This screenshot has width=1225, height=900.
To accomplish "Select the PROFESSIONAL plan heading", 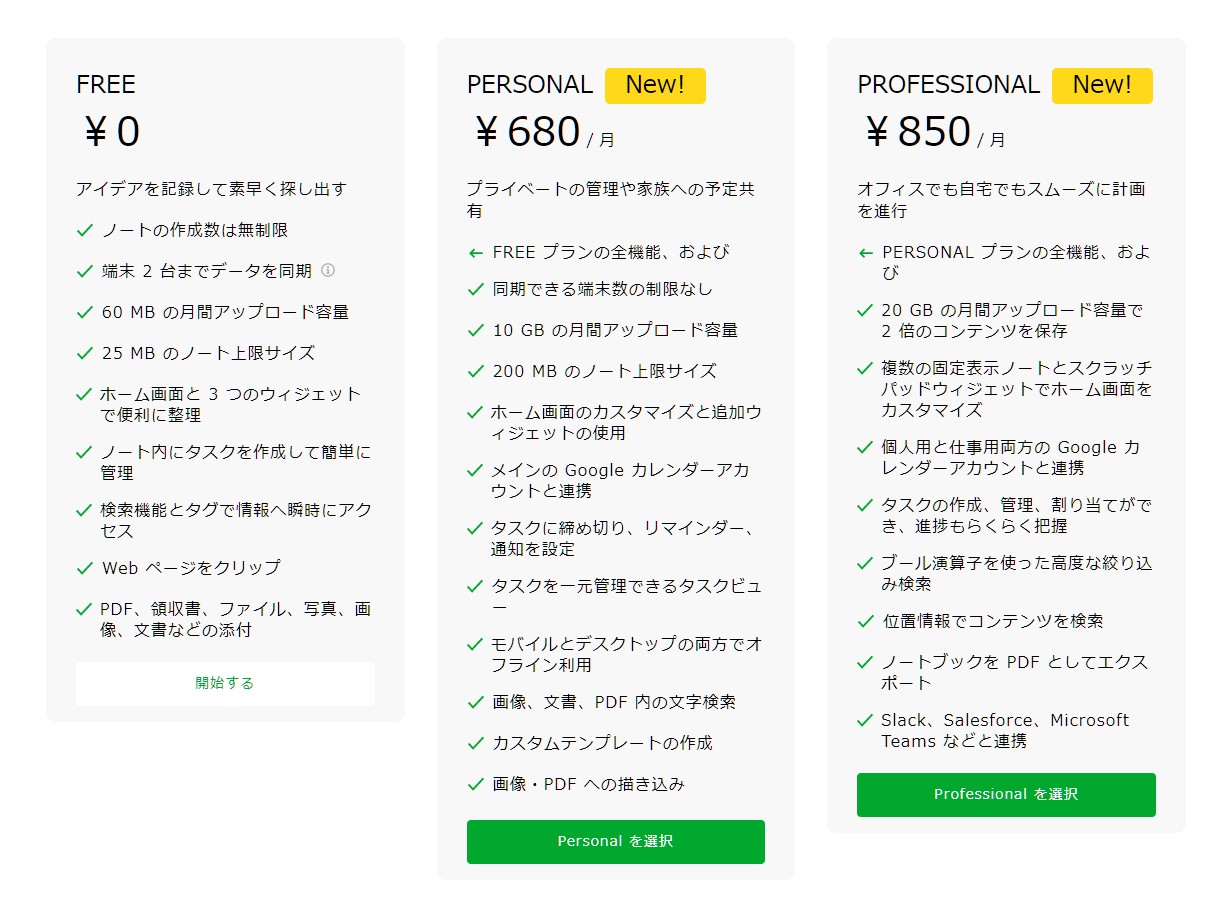I will point(947,85).
